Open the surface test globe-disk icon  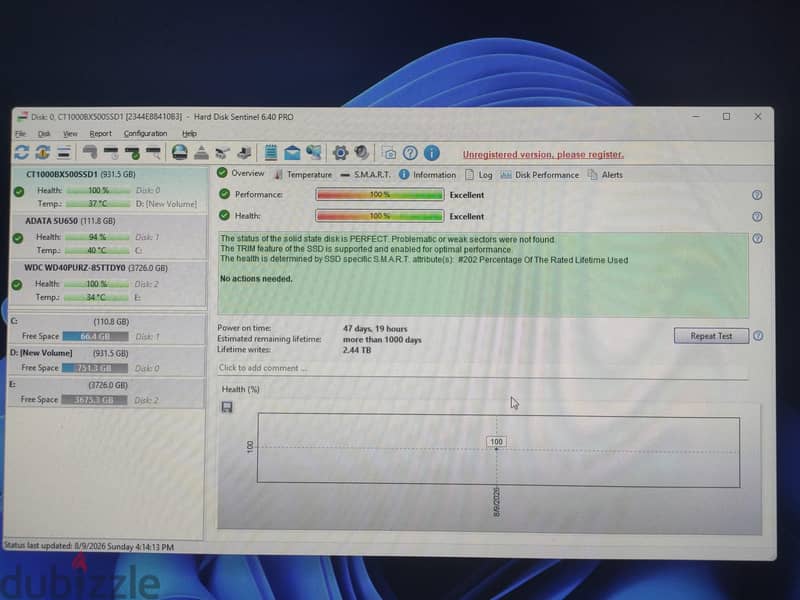coord(179,152)
